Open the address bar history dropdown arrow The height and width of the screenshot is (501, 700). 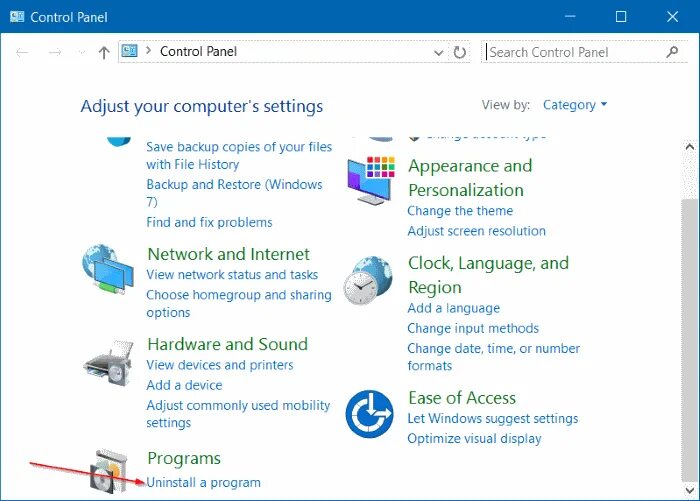(x=438, y=53)
